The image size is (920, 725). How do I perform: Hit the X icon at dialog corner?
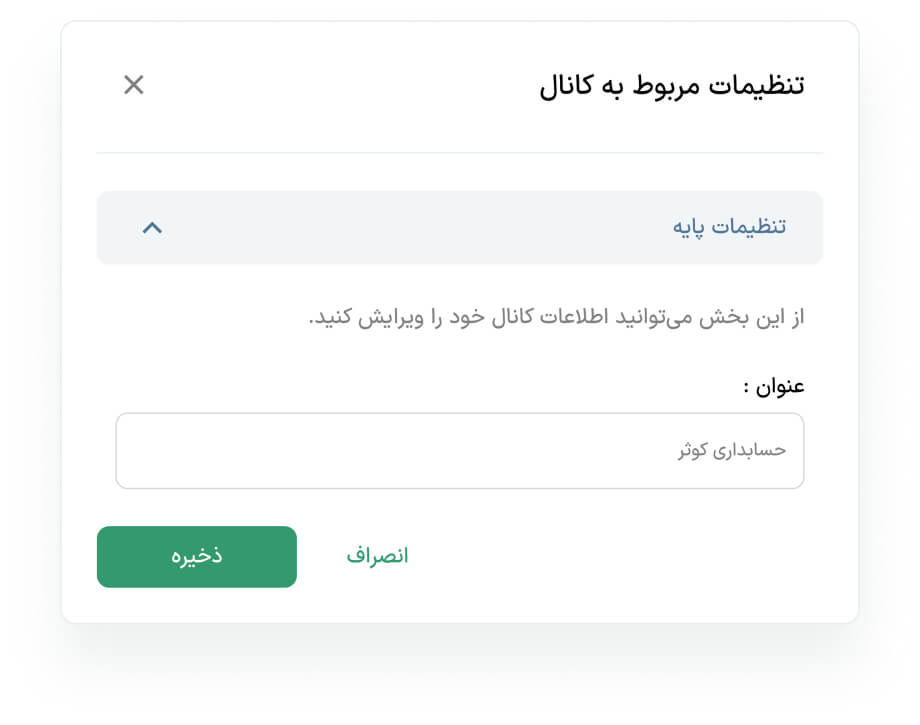(x=134, y=85)
